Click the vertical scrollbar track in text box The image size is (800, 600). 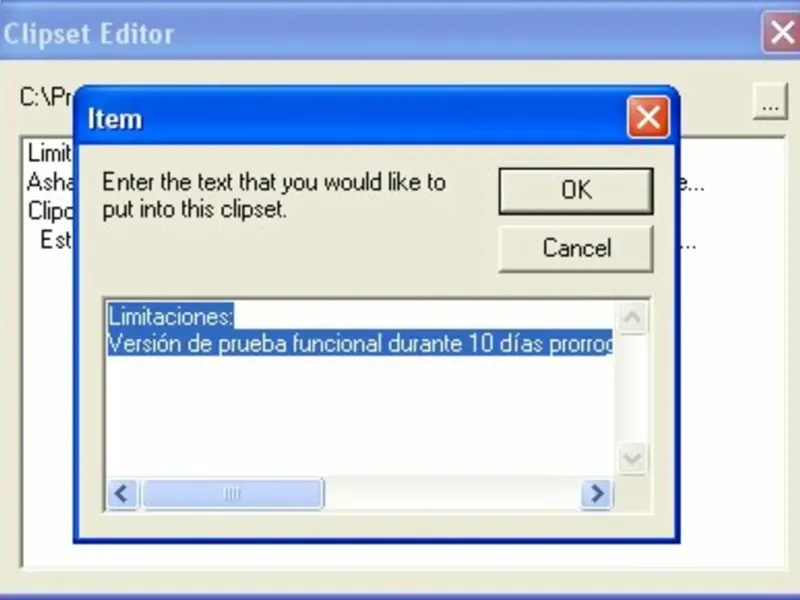tap(632, 388)
